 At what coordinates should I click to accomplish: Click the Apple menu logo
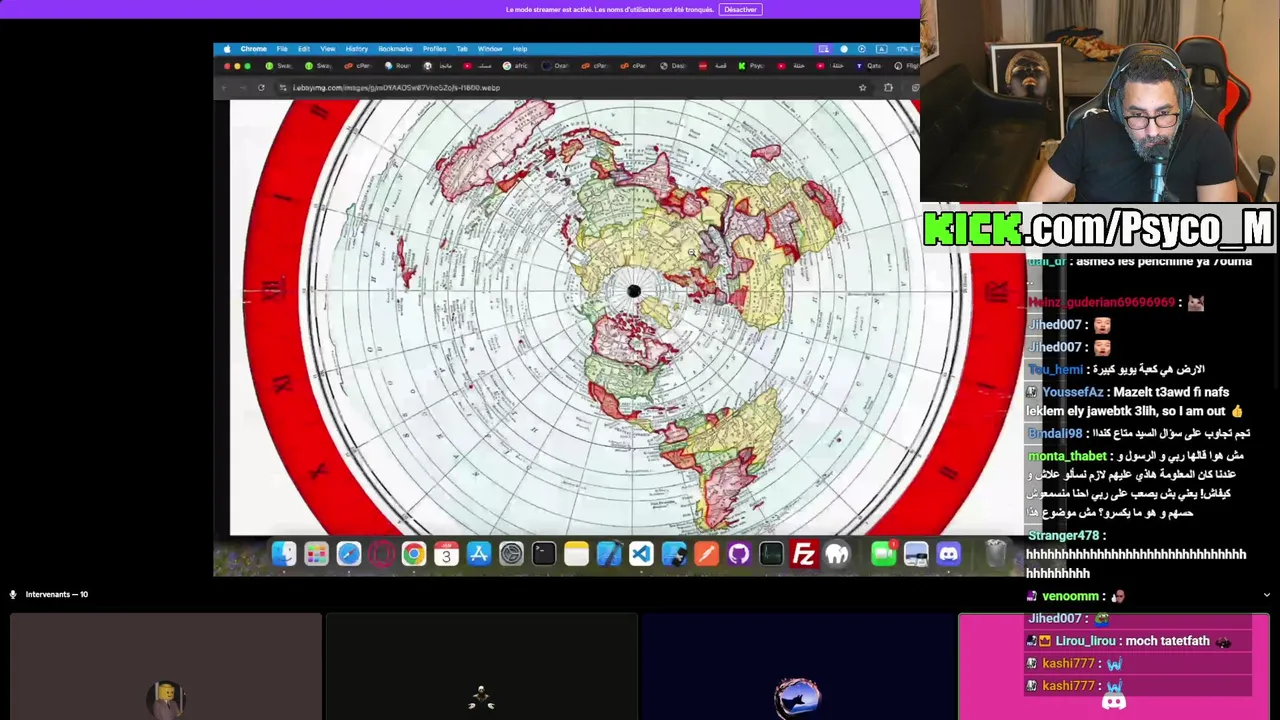tap(227, 49)
